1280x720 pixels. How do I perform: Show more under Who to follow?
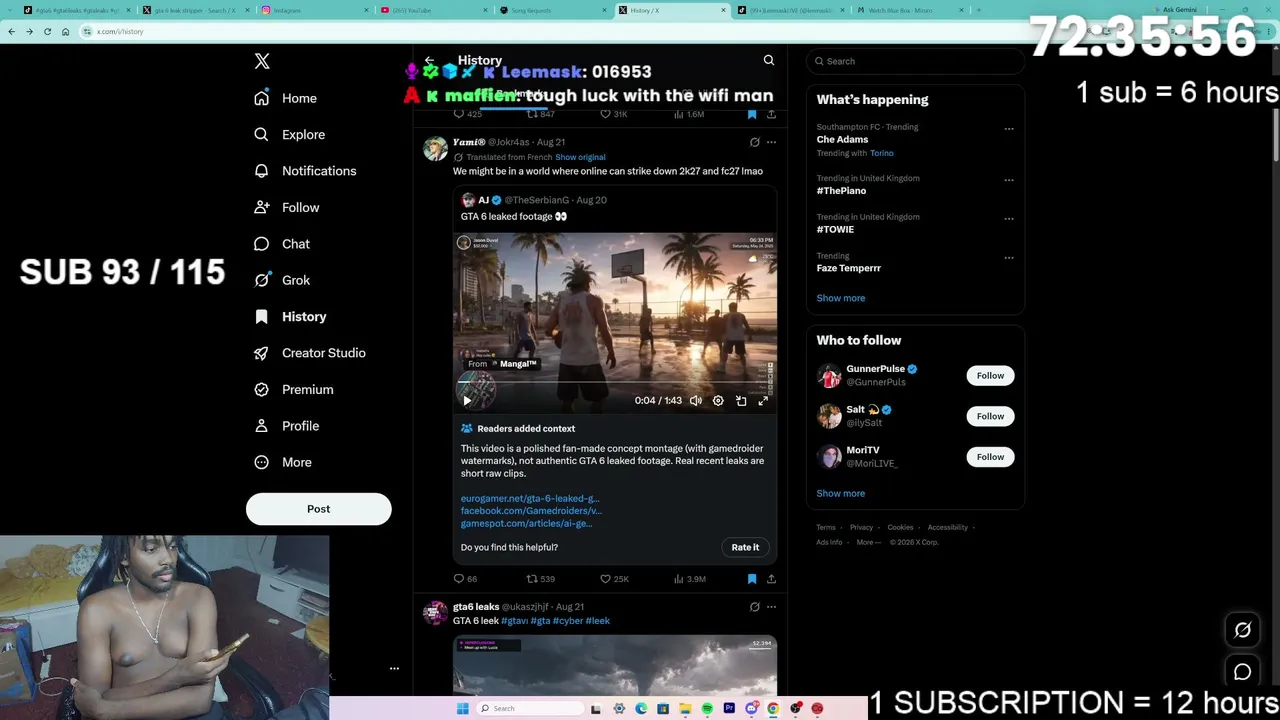coord(840,493)
